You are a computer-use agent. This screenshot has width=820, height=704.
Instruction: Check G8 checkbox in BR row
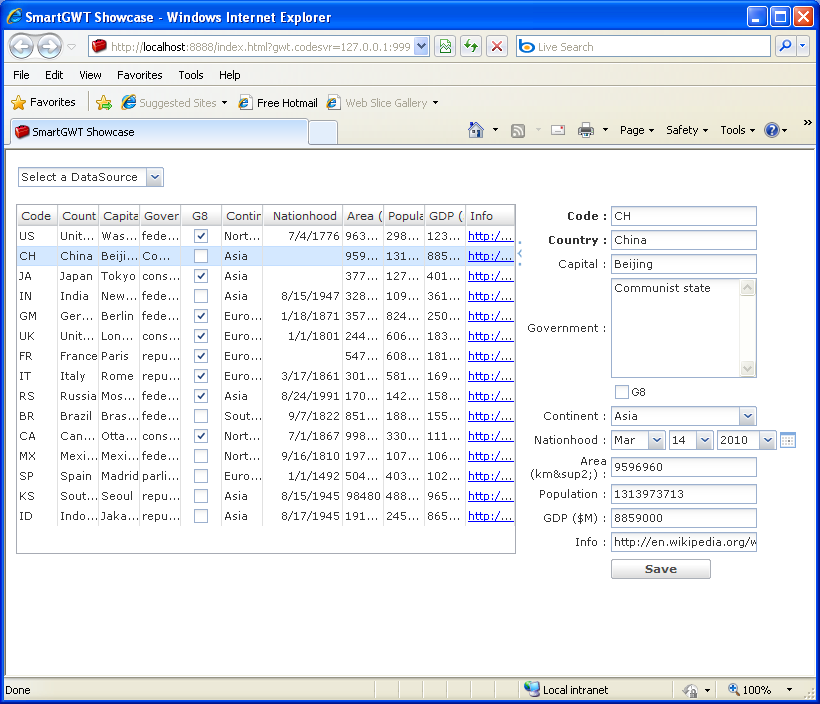201,416
